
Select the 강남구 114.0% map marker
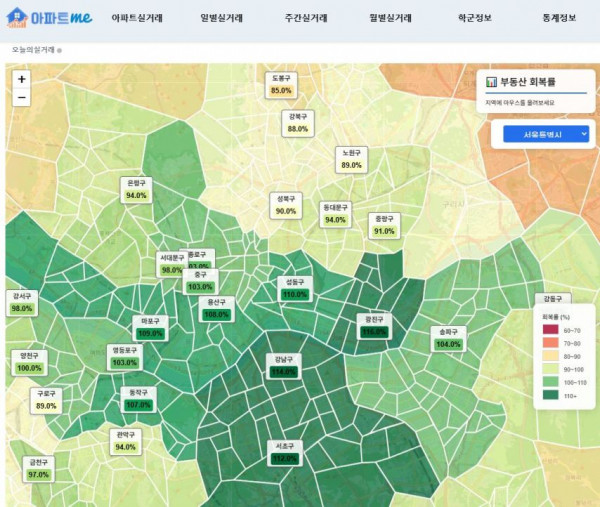click(283, 365)
